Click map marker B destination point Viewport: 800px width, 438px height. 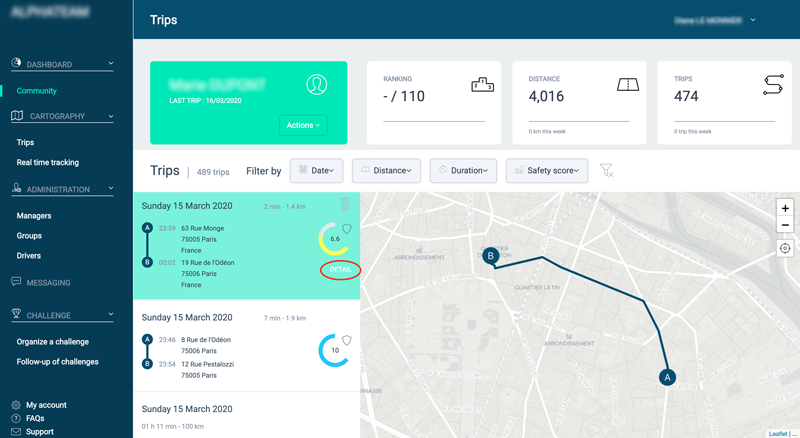(490, 256)
